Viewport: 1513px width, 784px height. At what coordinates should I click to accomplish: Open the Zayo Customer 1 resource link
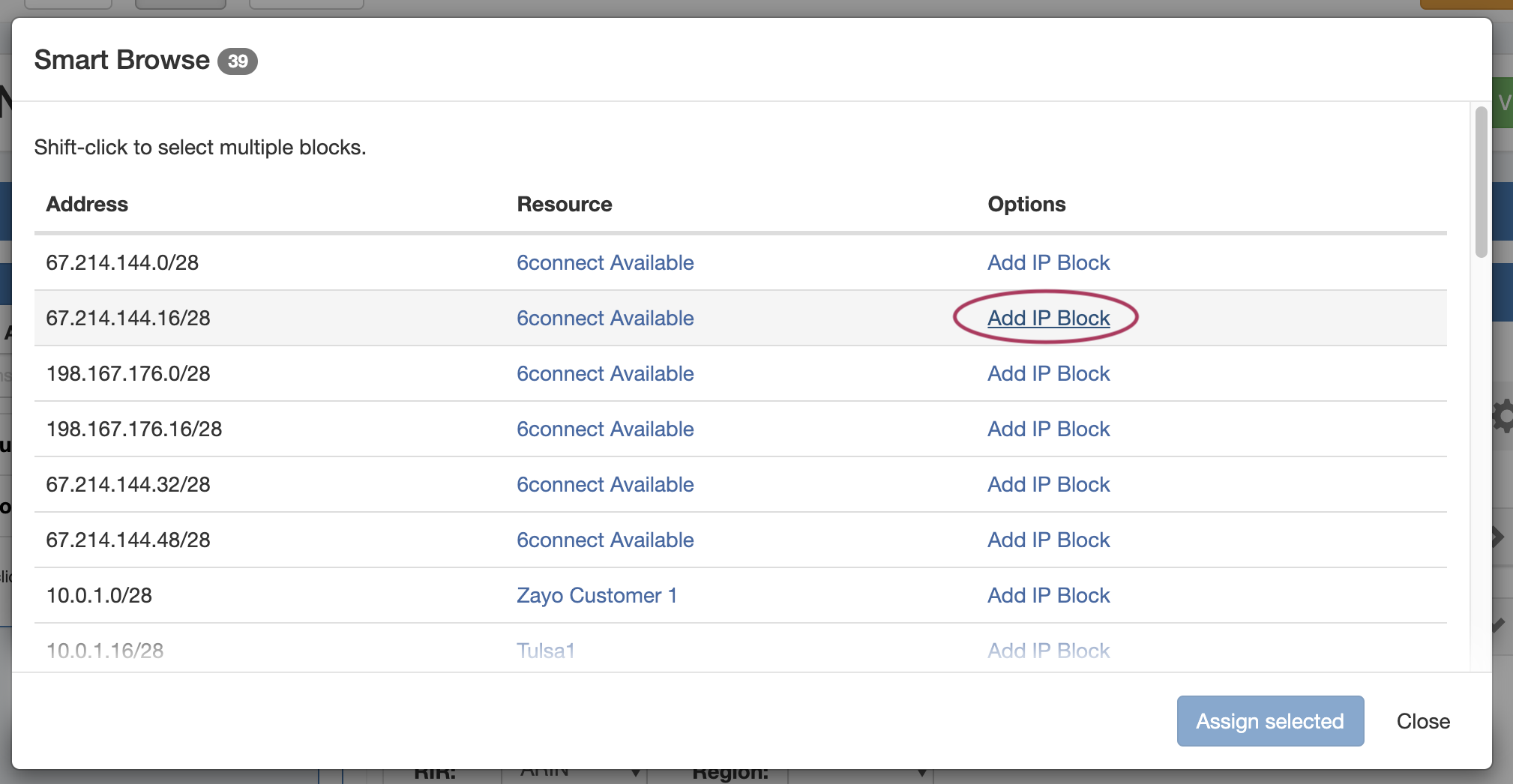[597, 596]
